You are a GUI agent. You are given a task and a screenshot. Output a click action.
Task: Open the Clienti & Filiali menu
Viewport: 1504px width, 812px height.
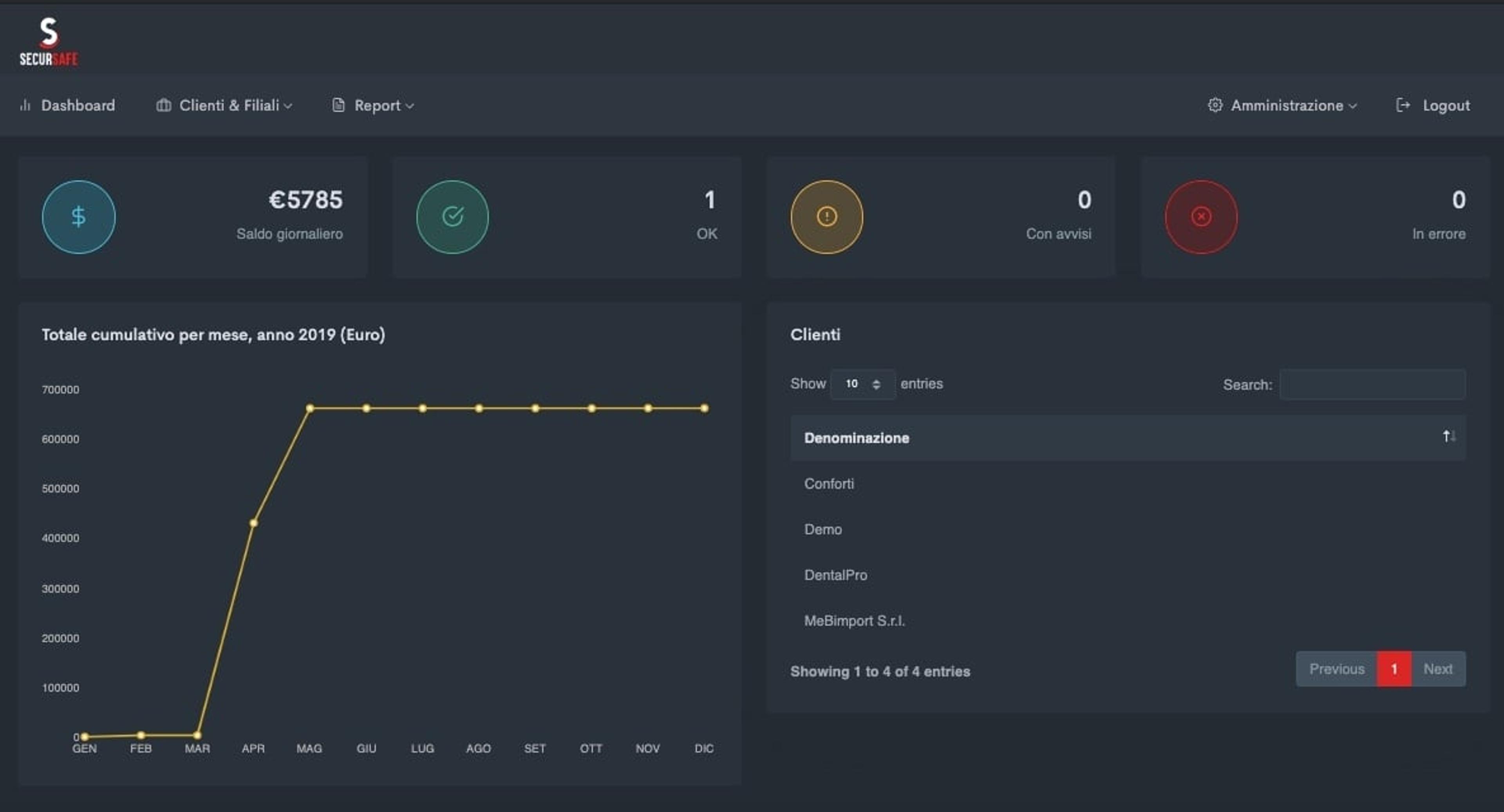(224, 105)
